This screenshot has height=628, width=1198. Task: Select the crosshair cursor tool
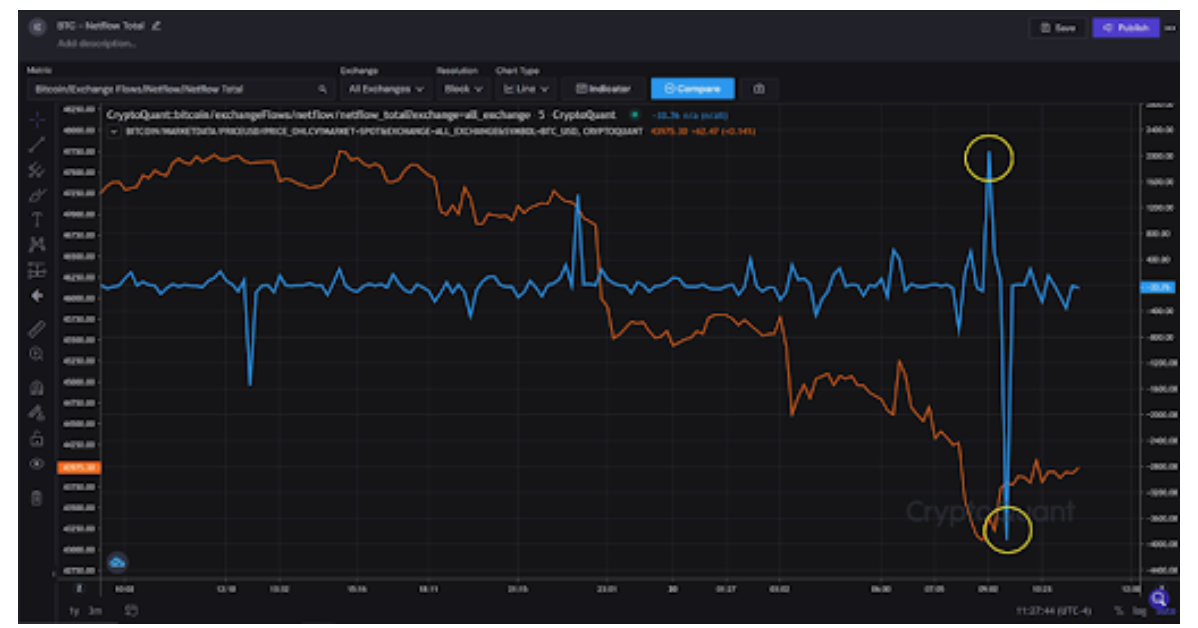(37, 120)
